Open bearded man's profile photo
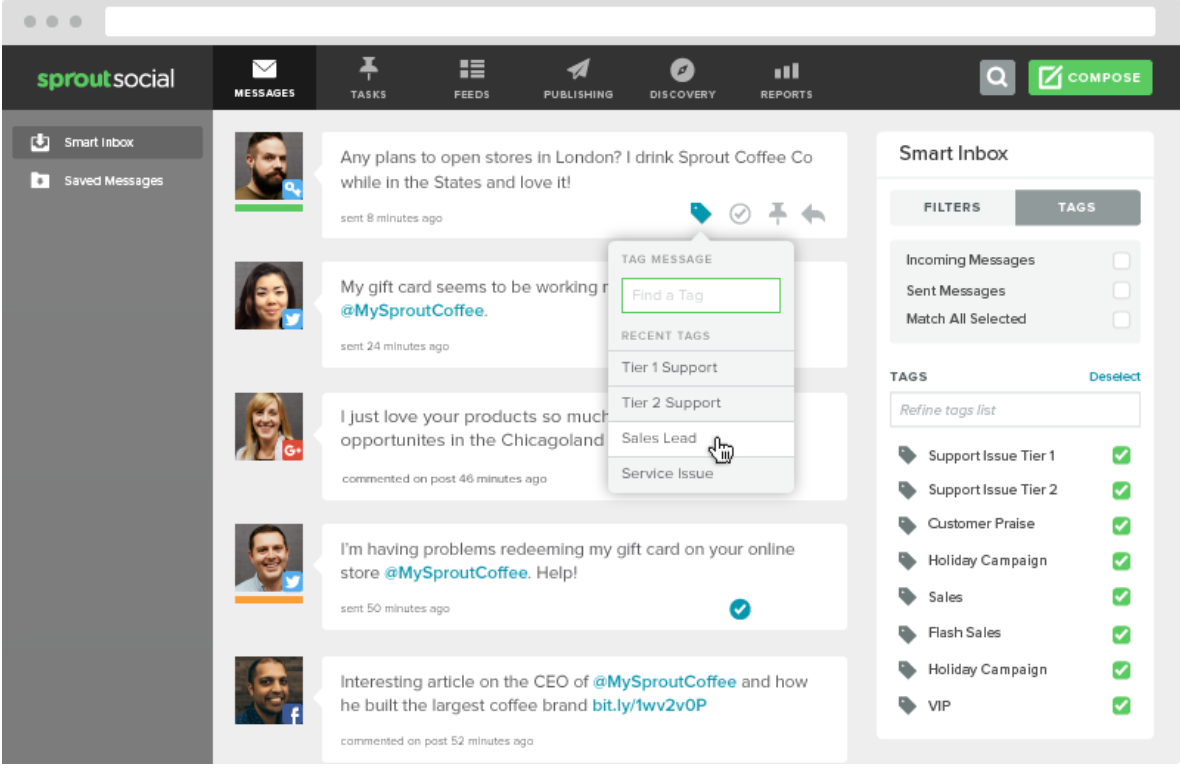This screenshot has width=1180, height=768. pos(269,166)
